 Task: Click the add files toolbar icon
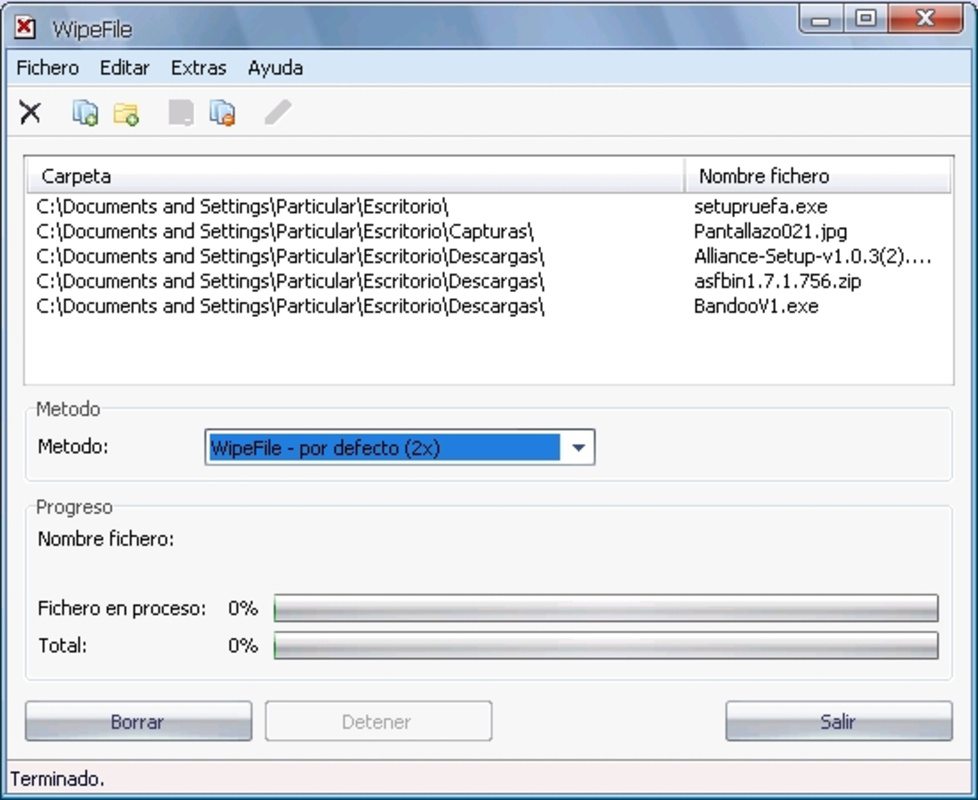tap(85, 113)
